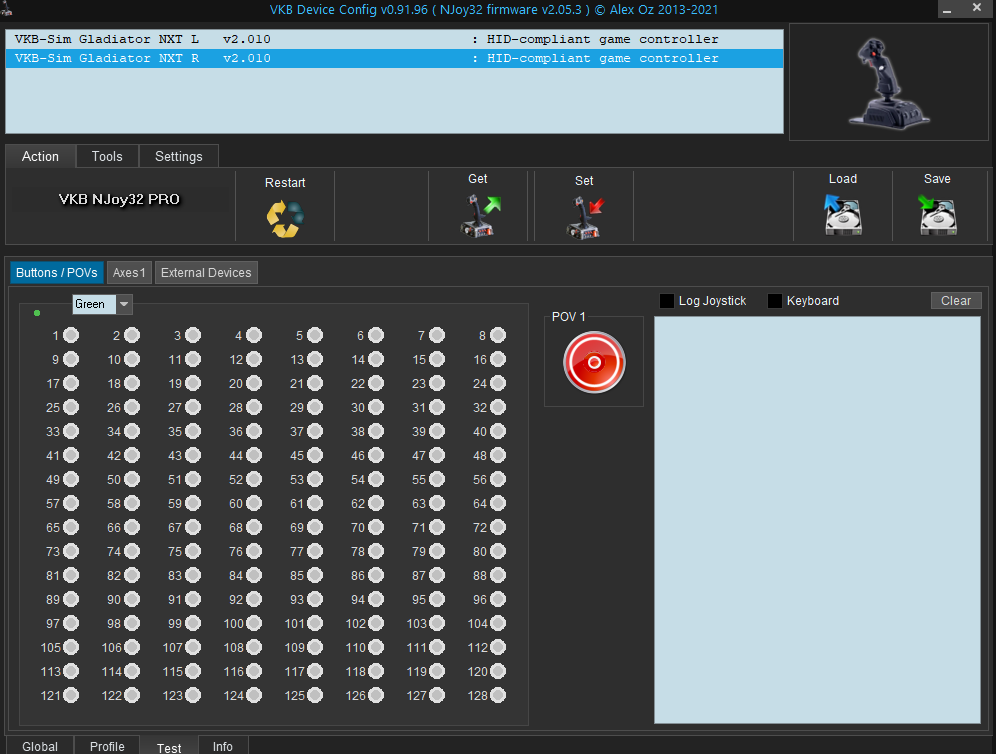1001x754 pixels.
Task: Enable the Log Joystick checkbox
Action: point(666,301)
